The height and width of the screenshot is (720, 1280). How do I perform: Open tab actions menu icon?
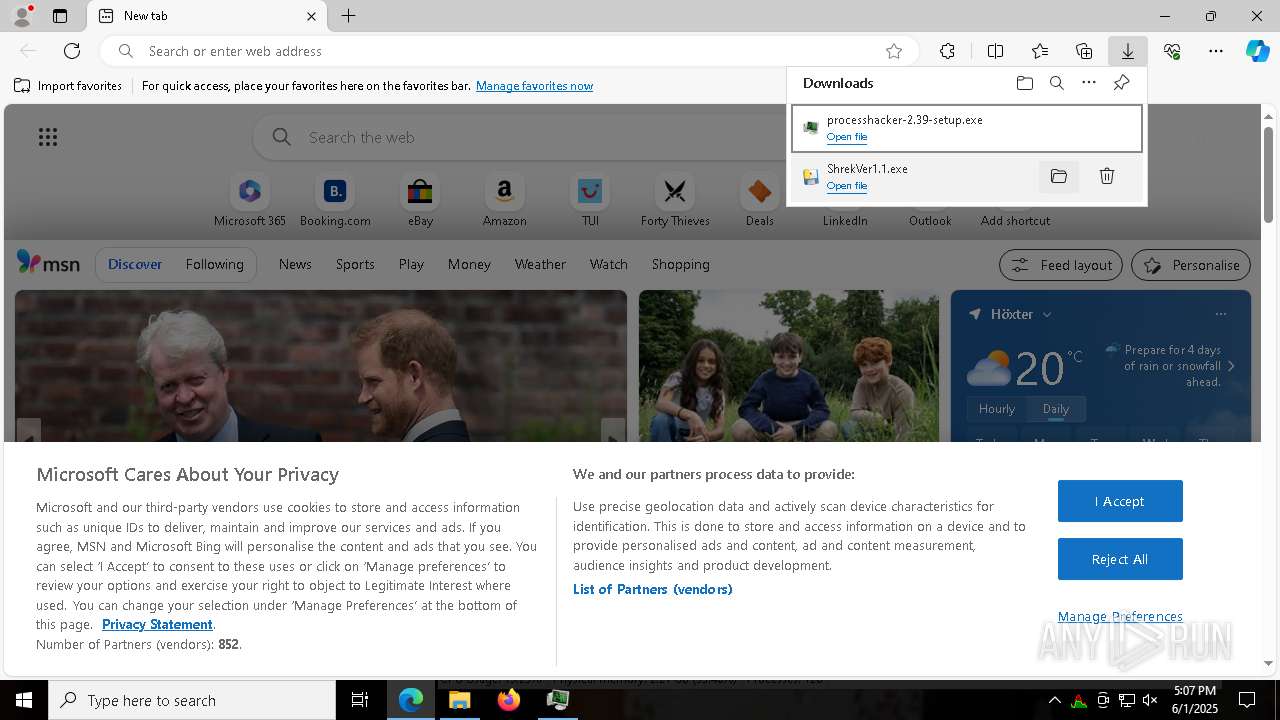pyautogui.click(x=60, y=16)
